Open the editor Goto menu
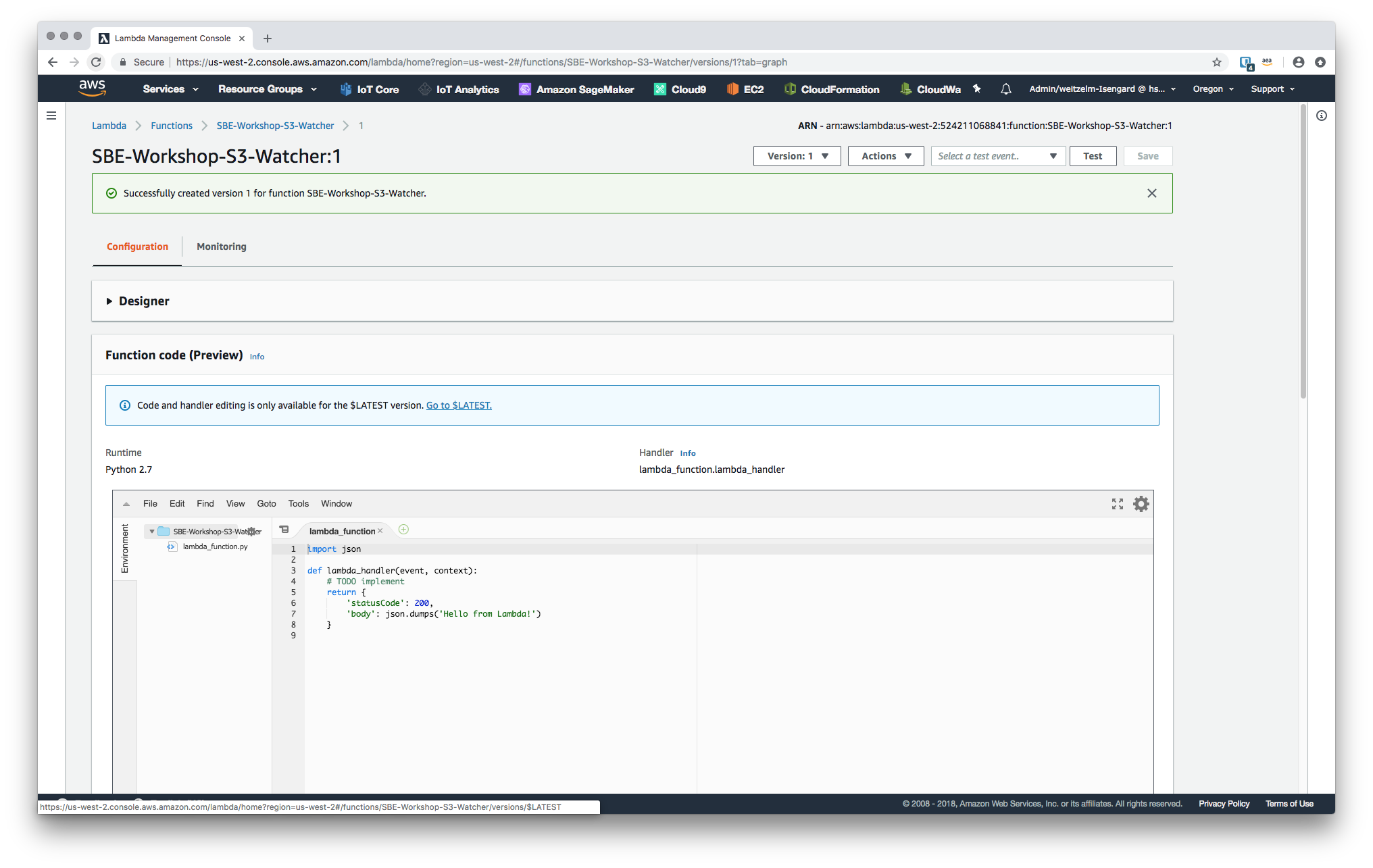The width and height of the screenshot is (1373, 868). (267, 504)
